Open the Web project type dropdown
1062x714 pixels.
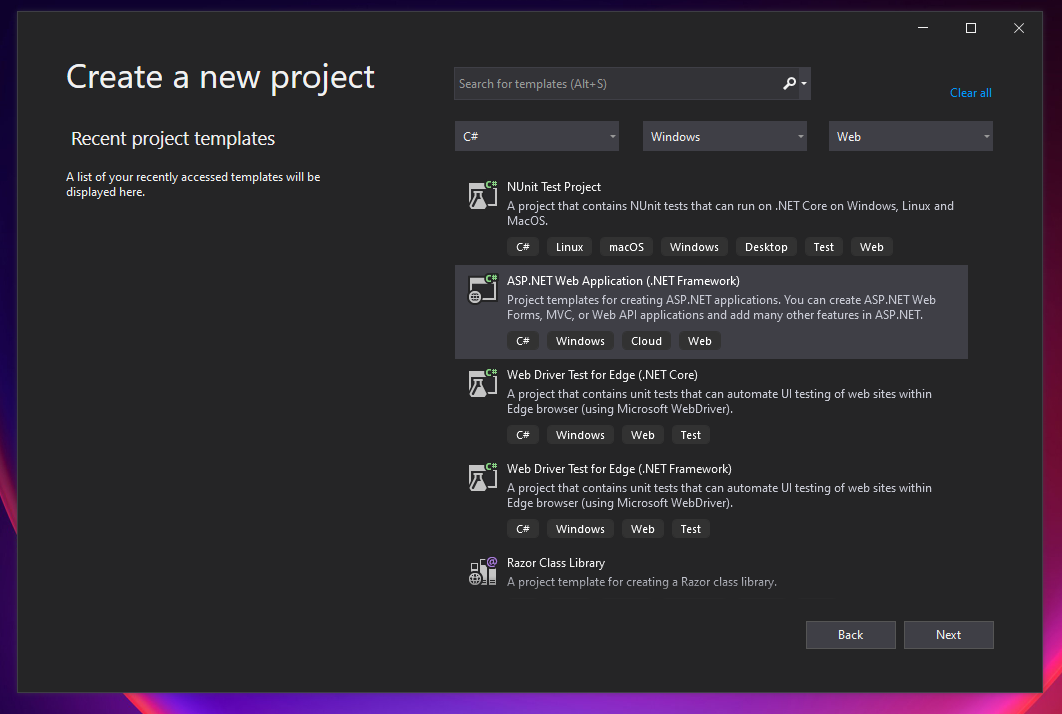910,136
